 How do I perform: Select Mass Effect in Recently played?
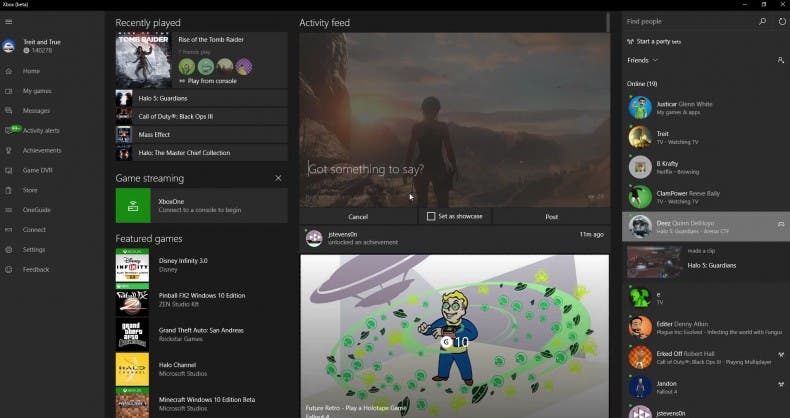(x=202, y=135)
